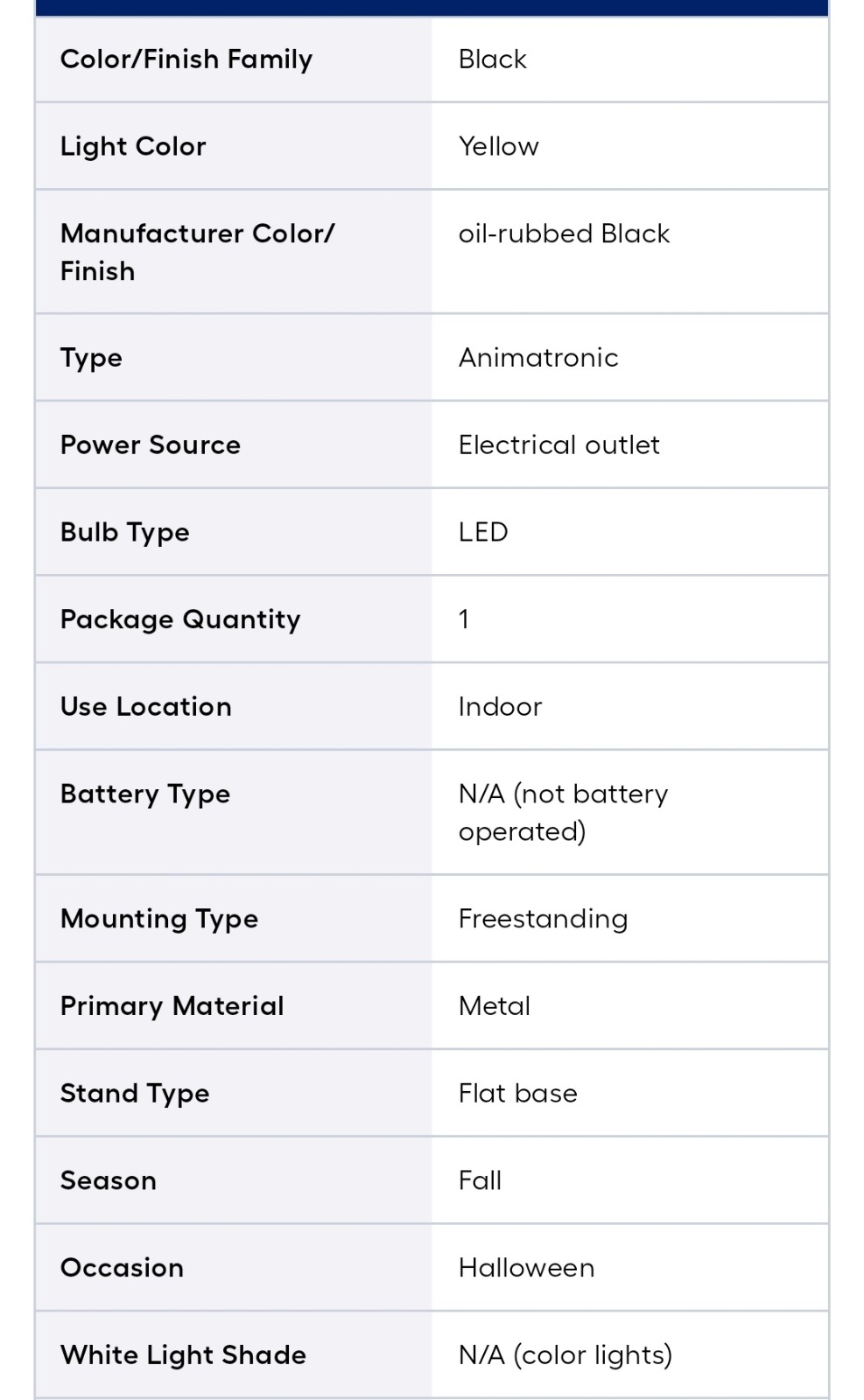864x1400 pixels.
Task: Tap the Primary Material label
Action: (x=172, y=1006)
